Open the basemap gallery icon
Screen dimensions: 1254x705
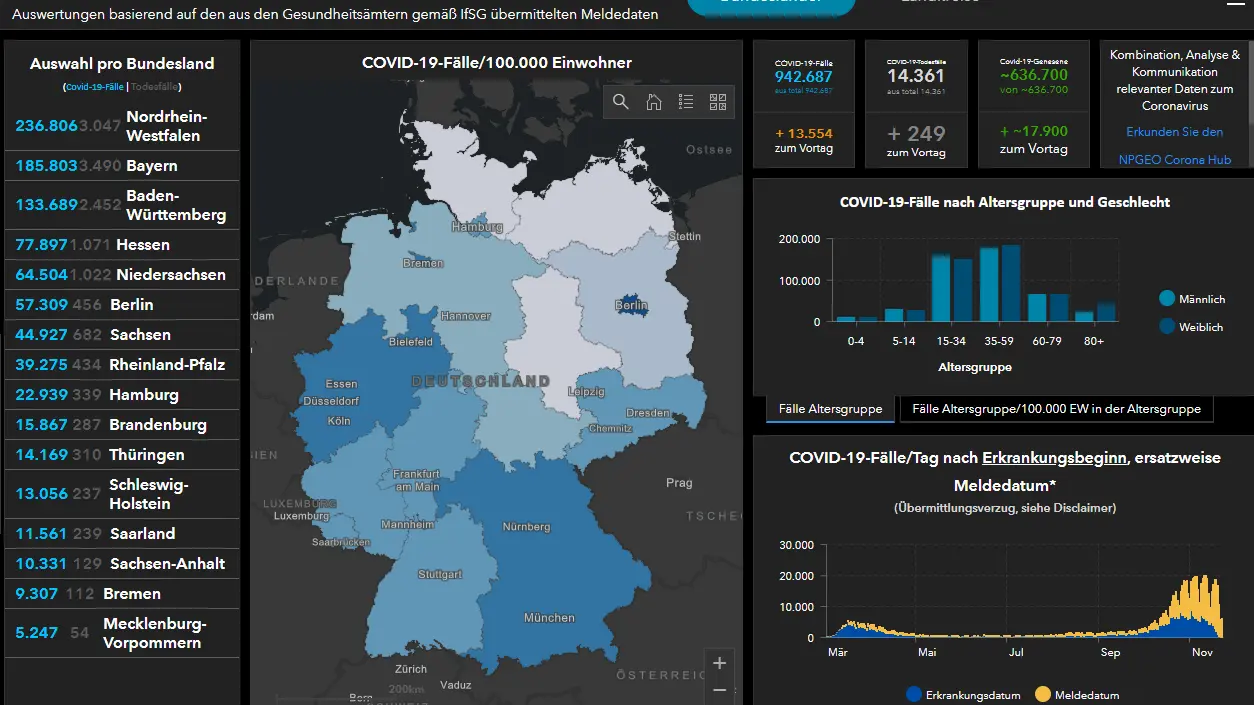tap(717, 102)
